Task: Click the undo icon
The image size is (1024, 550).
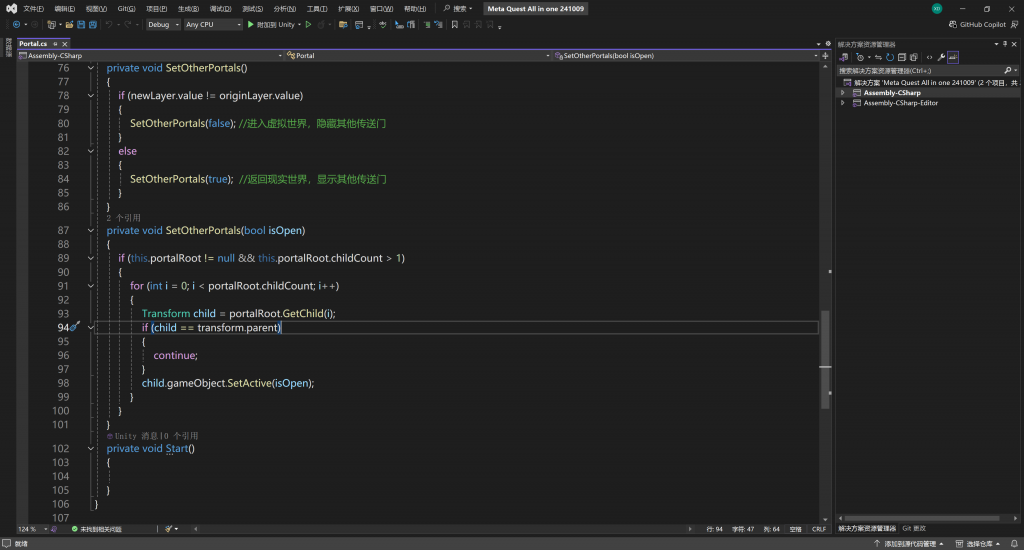Action: (109, 25)
